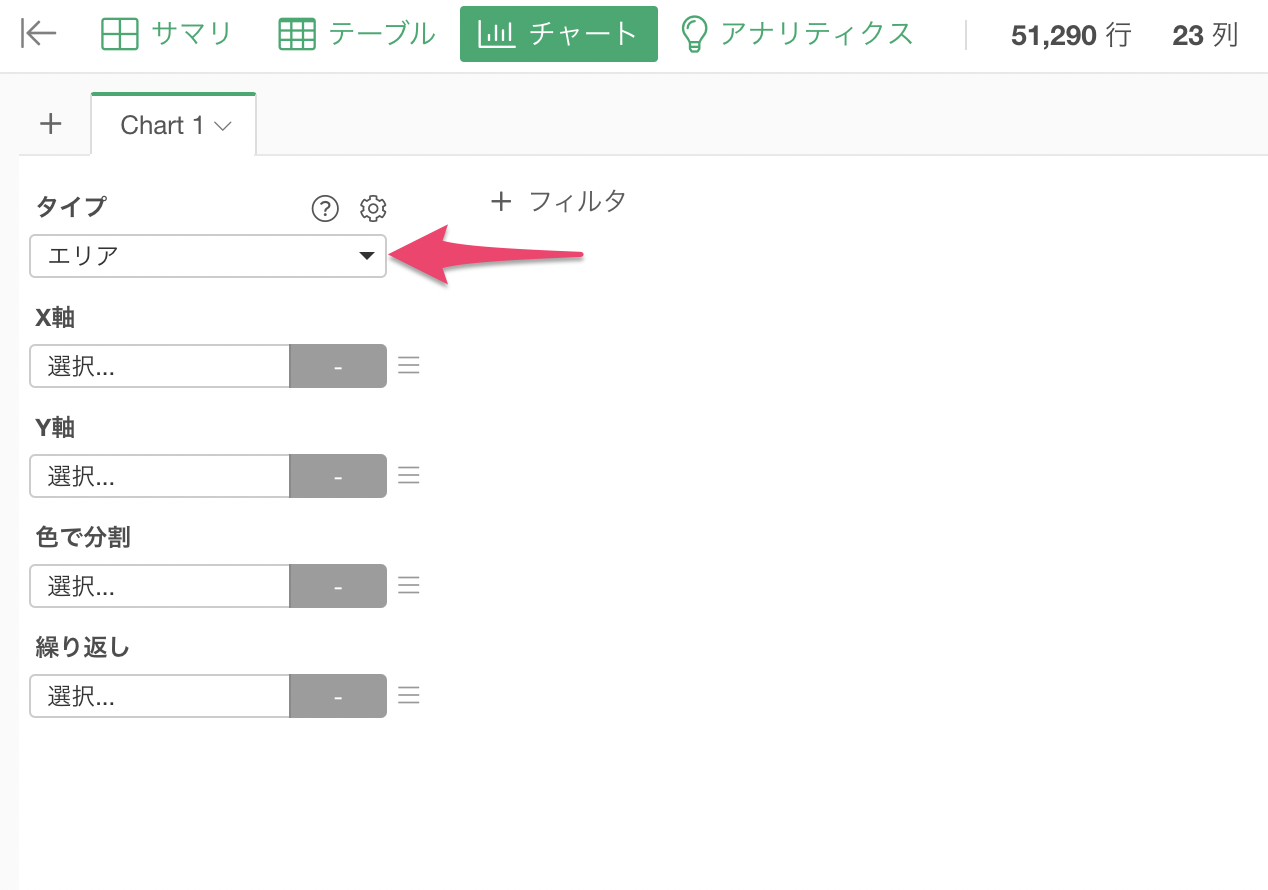Viewport: 1268px width, 890px height.
Task: Switch to the テーブル view
Action: [356, 34]
